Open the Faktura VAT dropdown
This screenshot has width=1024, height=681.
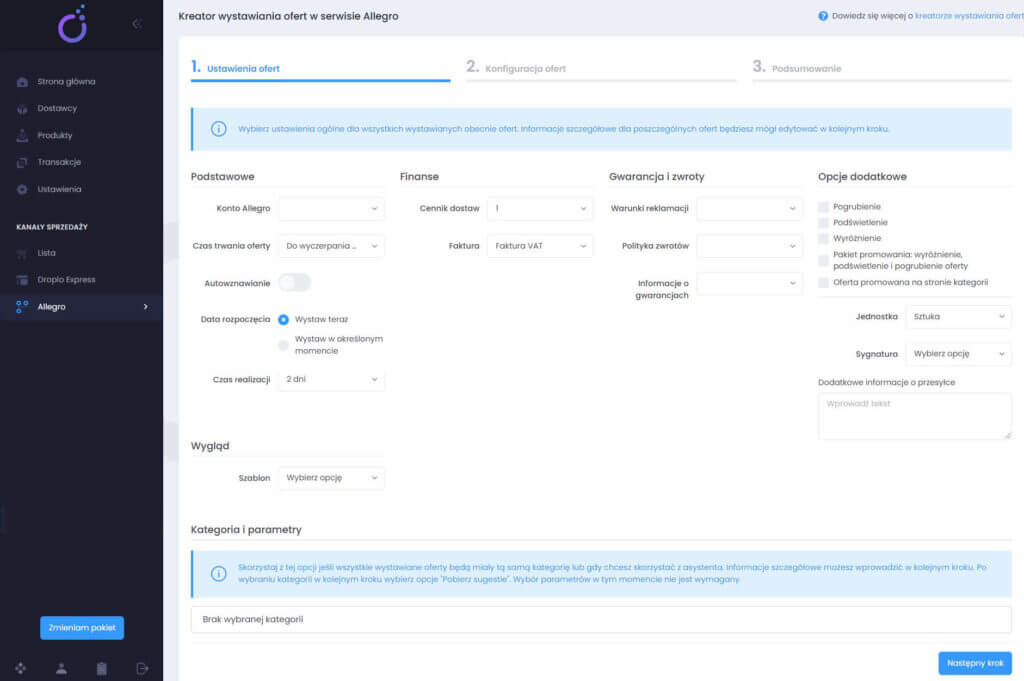[x=540, y=246]
